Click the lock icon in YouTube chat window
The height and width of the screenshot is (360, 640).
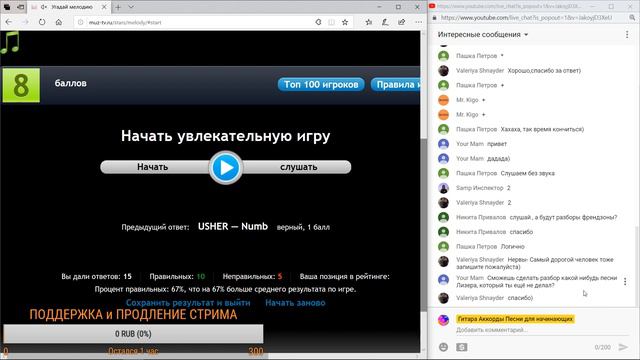(x=434, y=18)
